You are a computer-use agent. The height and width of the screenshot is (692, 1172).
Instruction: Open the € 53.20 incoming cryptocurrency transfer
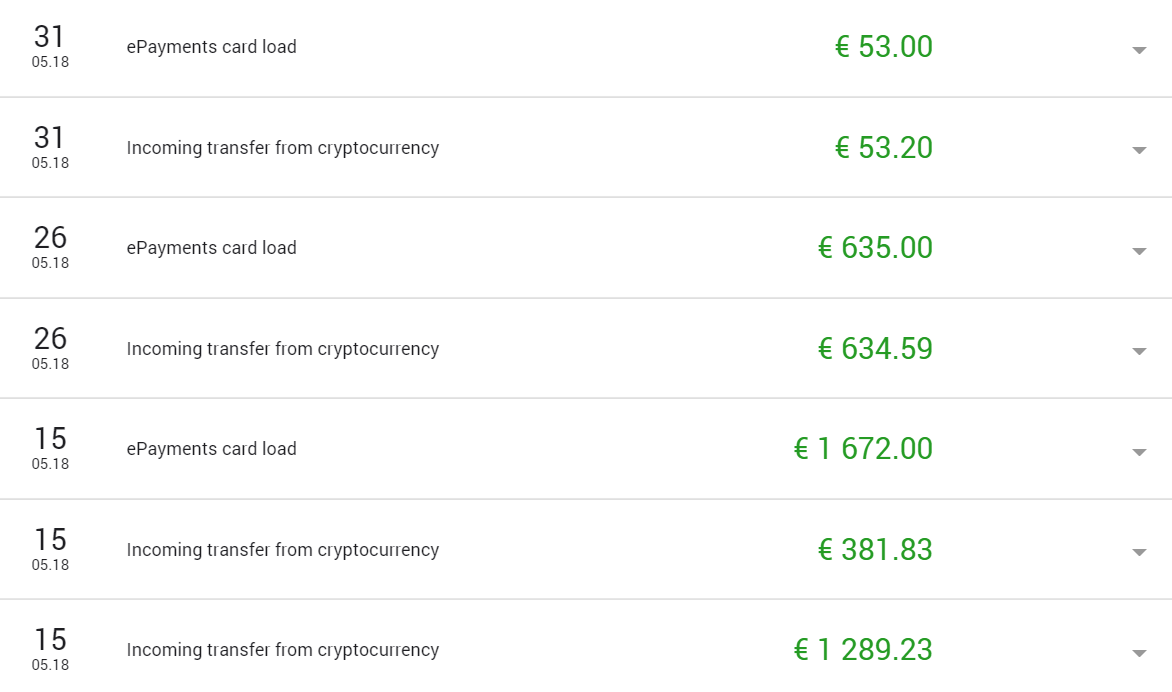click(283, 148)
